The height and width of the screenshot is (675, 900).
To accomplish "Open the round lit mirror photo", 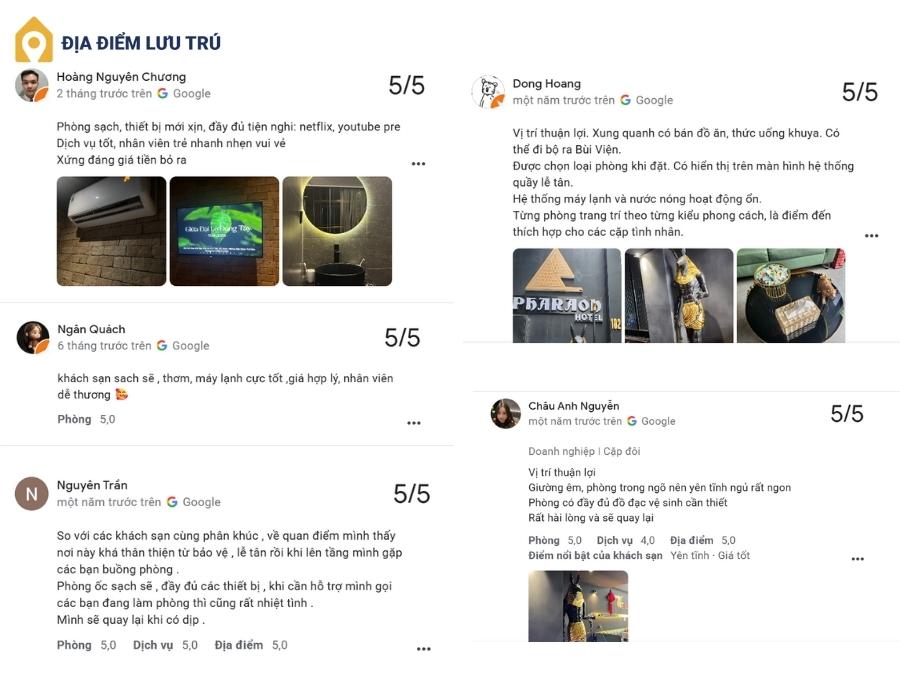I will click(x=338, y=231).
